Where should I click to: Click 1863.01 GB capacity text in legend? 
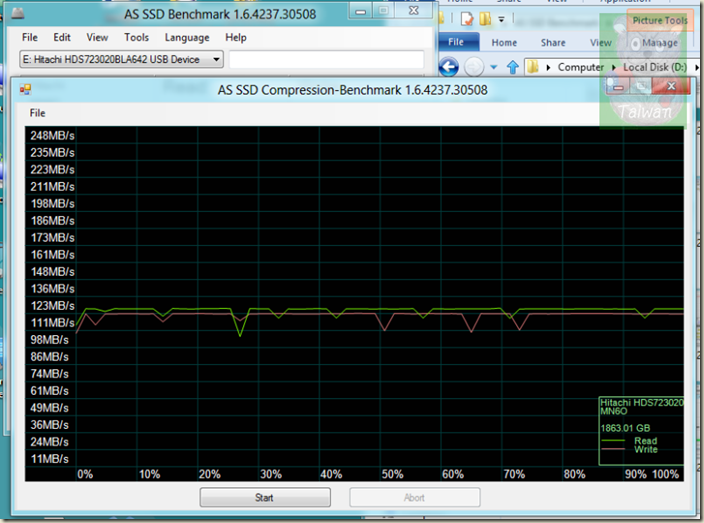(625, 428)
